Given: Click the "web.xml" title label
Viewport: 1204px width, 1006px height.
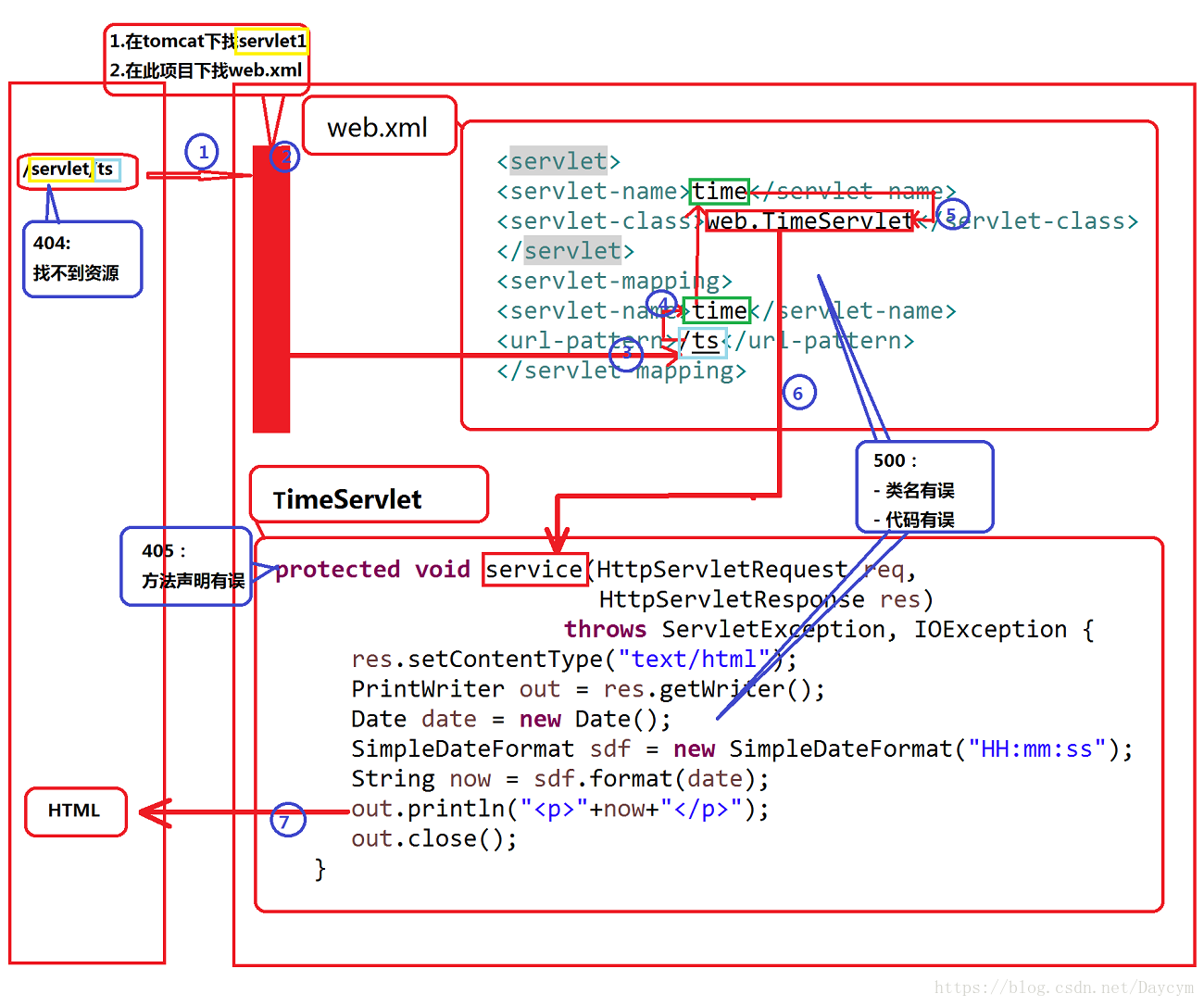Looking at the screenshot, I should [378, 128].
